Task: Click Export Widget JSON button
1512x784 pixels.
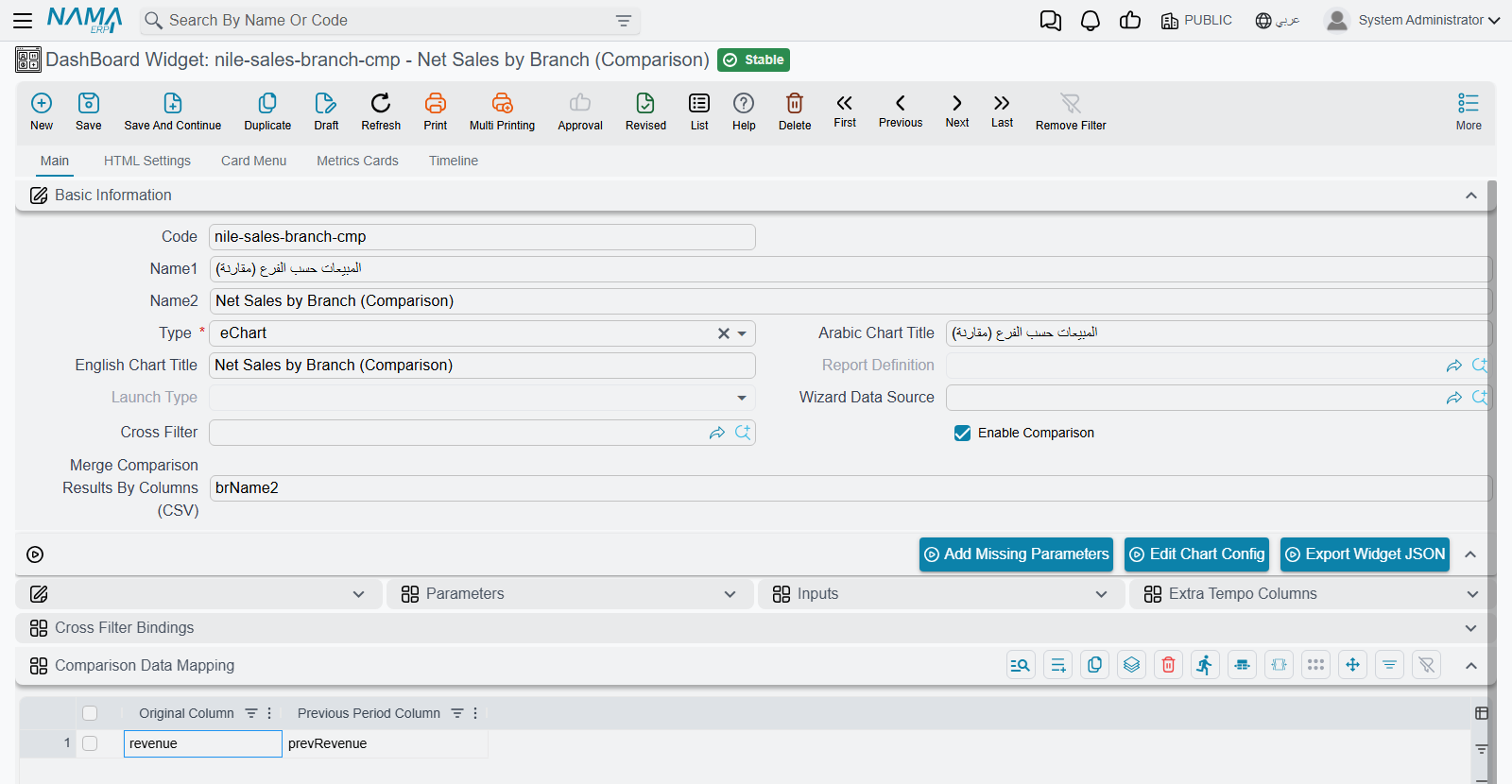Action: (x=1366, y=554)
